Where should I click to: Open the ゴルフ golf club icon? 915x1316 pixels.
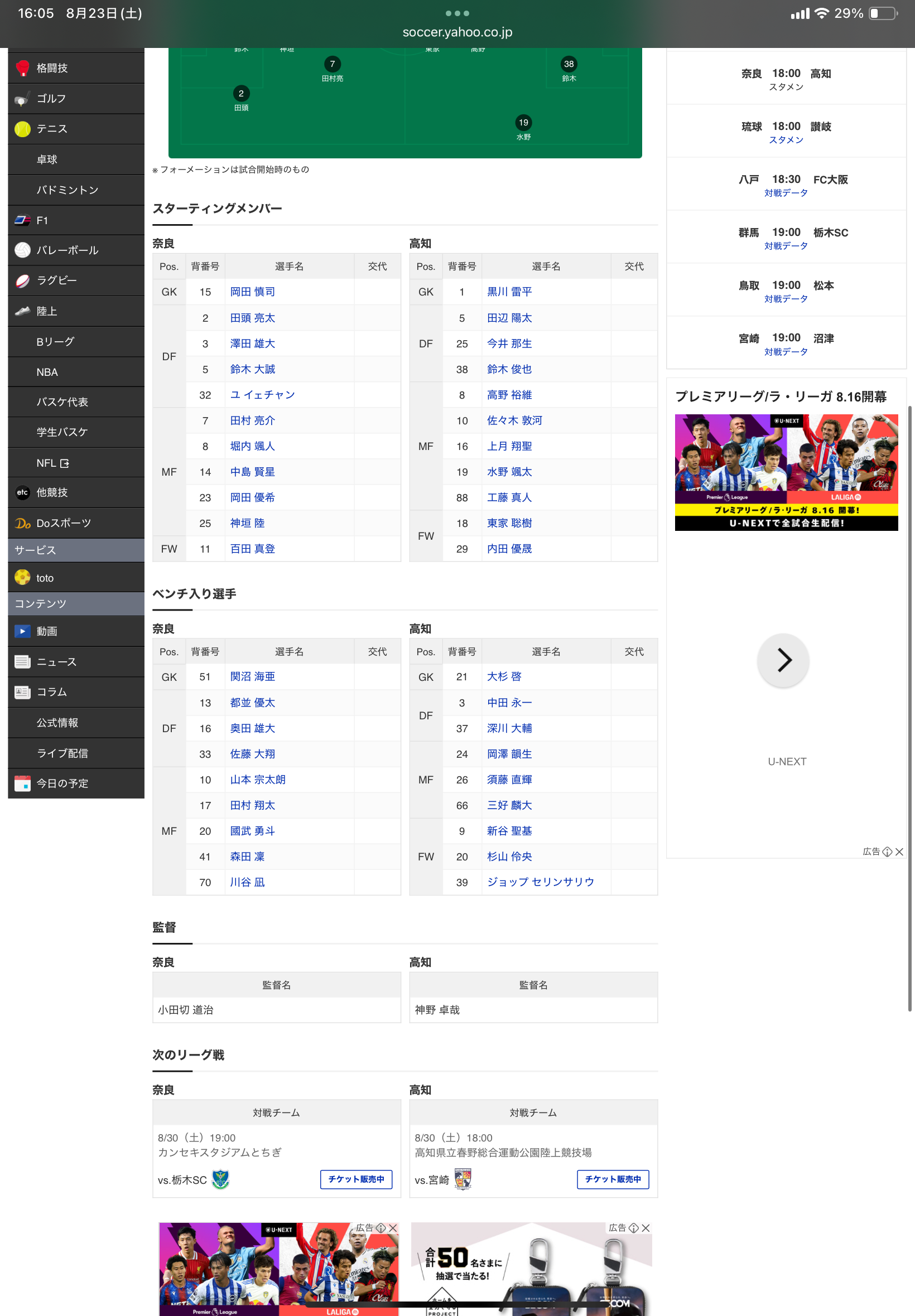point(22,99)
